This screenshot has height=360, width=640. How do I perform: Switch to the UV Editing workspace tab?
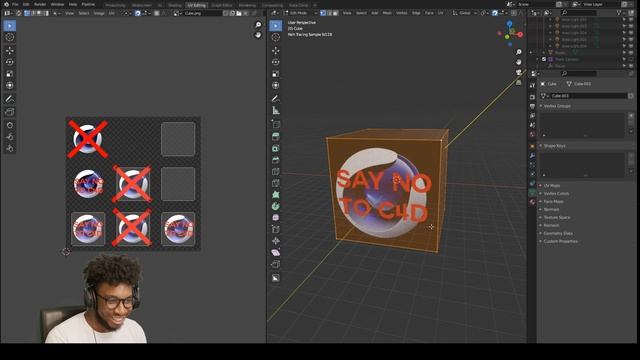[196, 5]
